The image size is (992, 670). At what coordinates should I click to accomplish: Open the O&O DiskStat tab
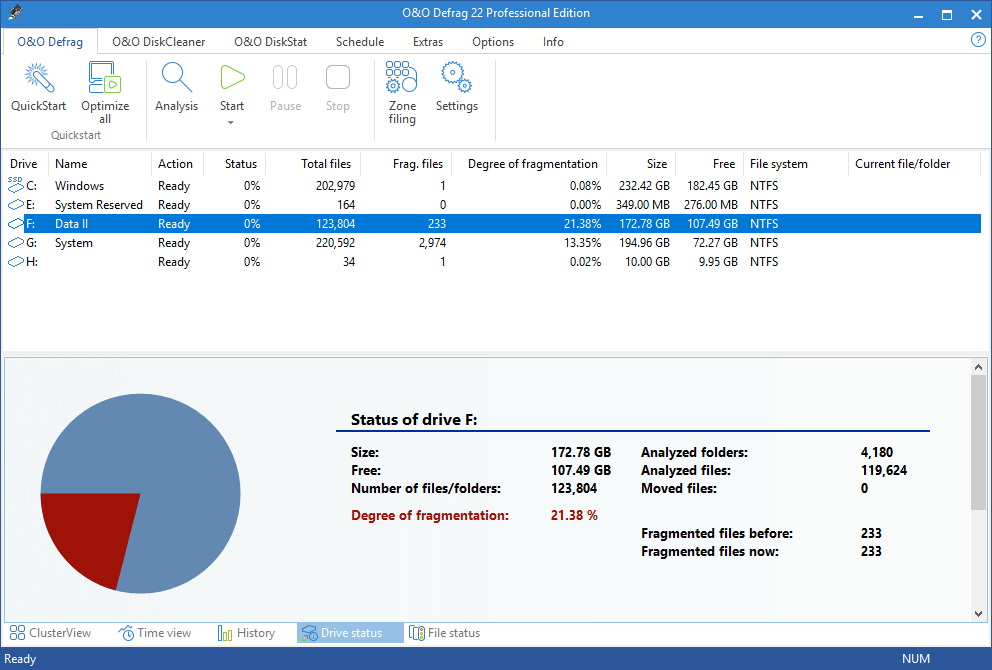(x=271, y=42)
